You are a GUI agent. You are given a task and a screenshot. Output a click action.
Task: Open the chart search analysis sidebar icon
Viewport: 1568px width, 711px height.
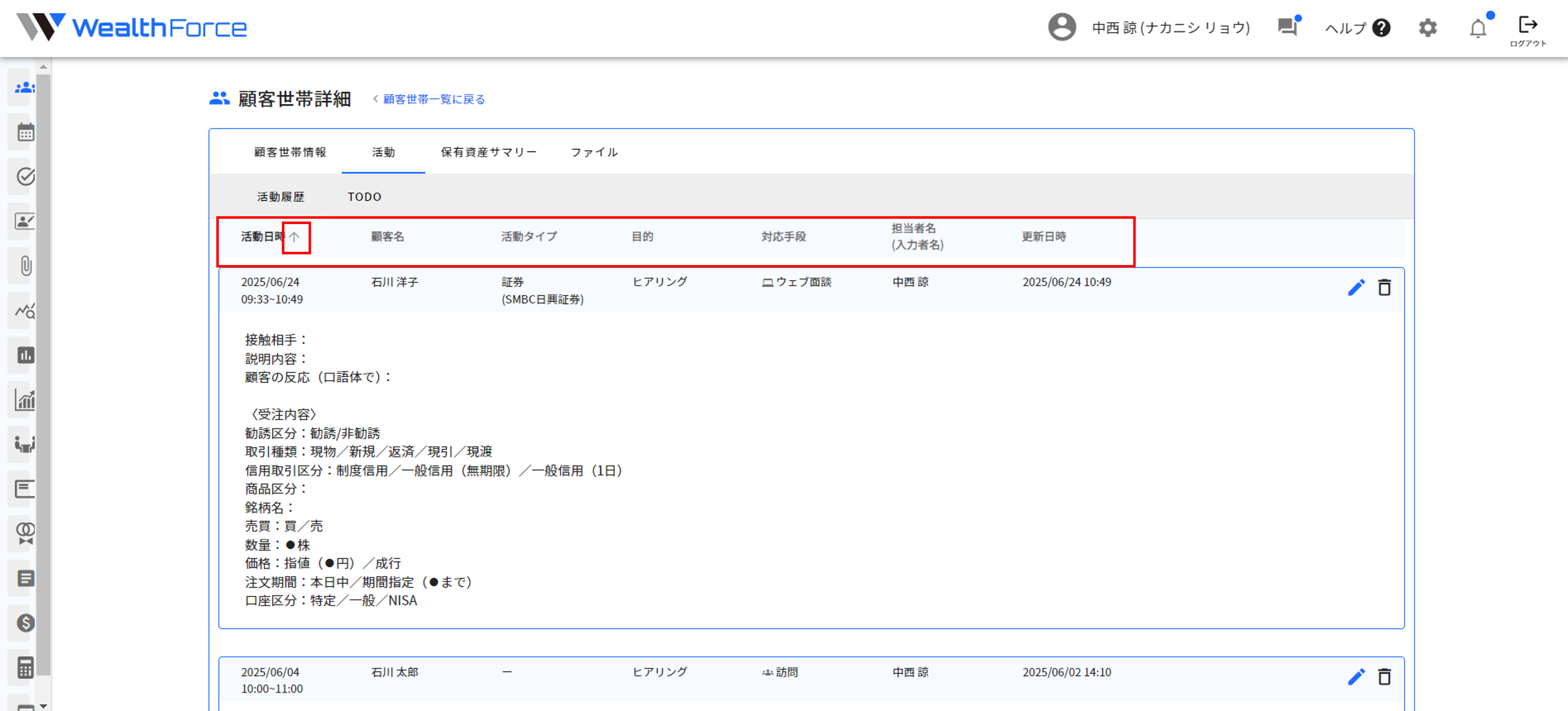pyautogui.click(x=24, y=311)
